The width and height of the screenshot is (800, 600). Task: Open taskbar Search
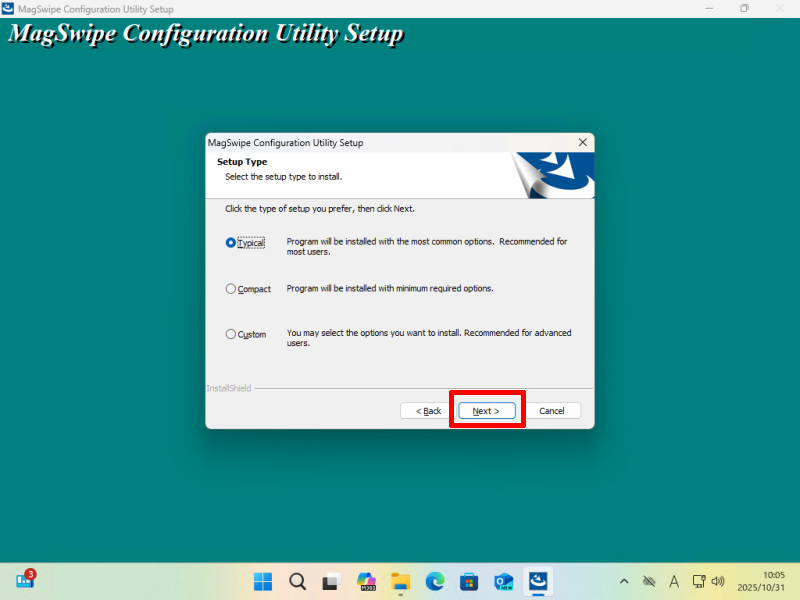[297, 581]
